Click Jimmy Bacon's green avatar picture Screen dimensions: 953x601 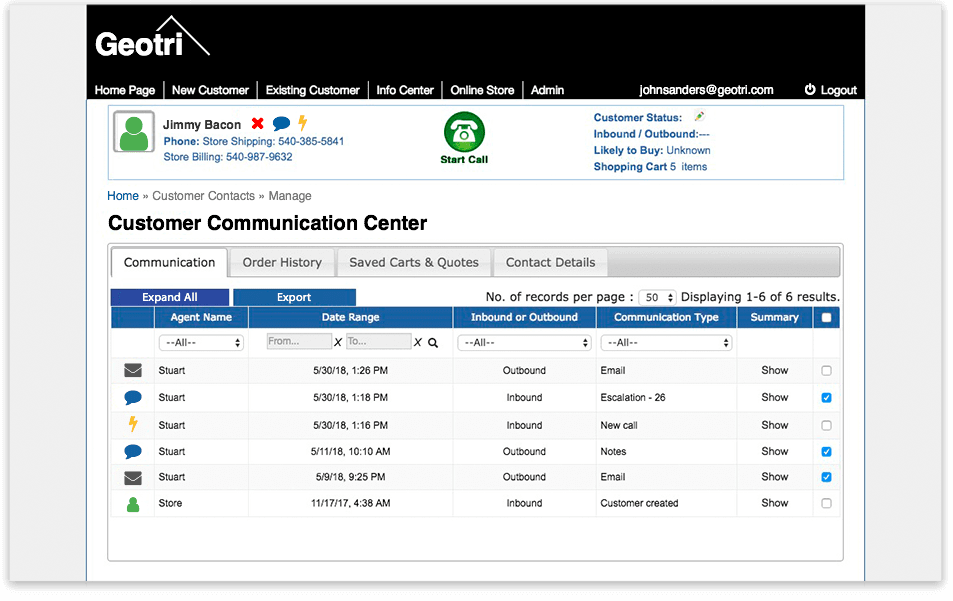134,131
